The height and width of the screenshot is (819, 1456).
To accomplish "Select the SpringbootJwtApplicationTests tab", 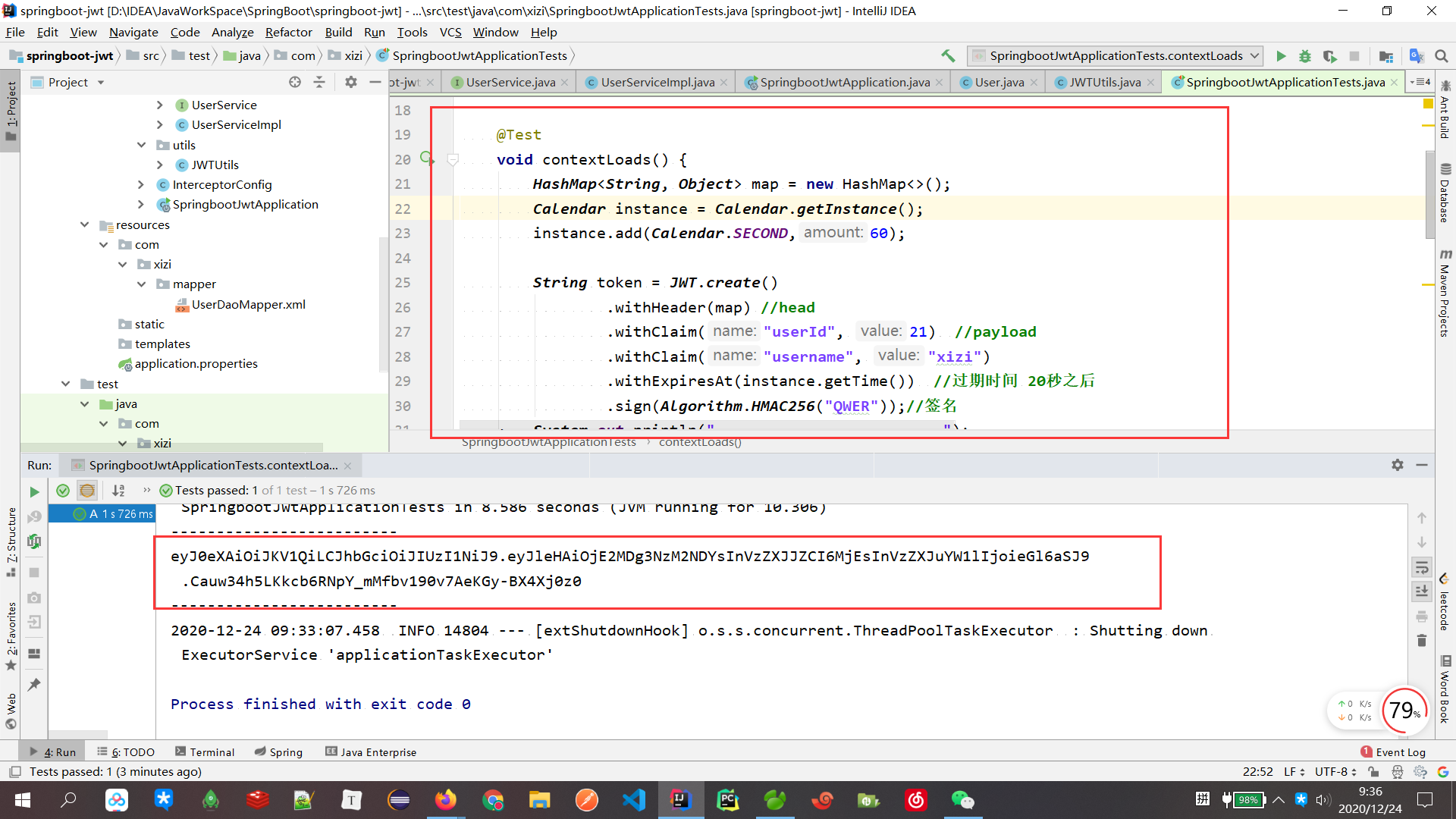I will (x=1283, y=82).
